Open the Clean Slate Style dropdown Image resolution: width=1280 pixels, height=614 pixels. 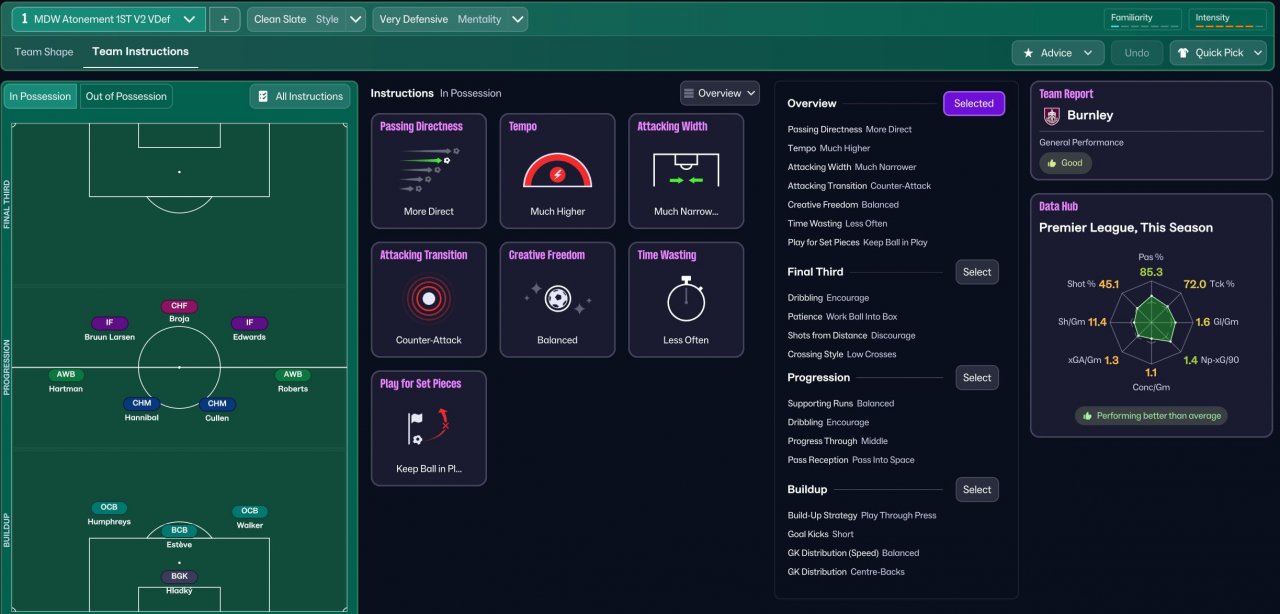click(x=307, y=19)
